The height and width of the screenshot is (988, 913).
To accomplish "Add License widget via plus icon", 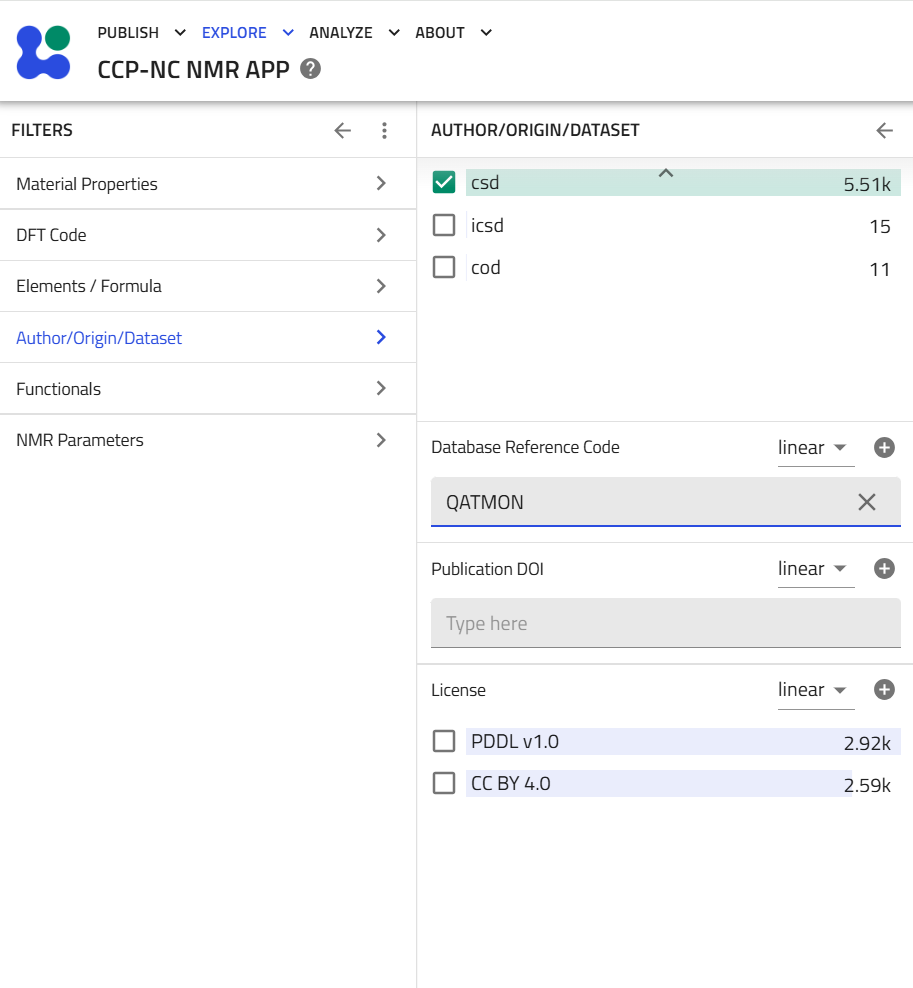I will click(x=884, y=689).
